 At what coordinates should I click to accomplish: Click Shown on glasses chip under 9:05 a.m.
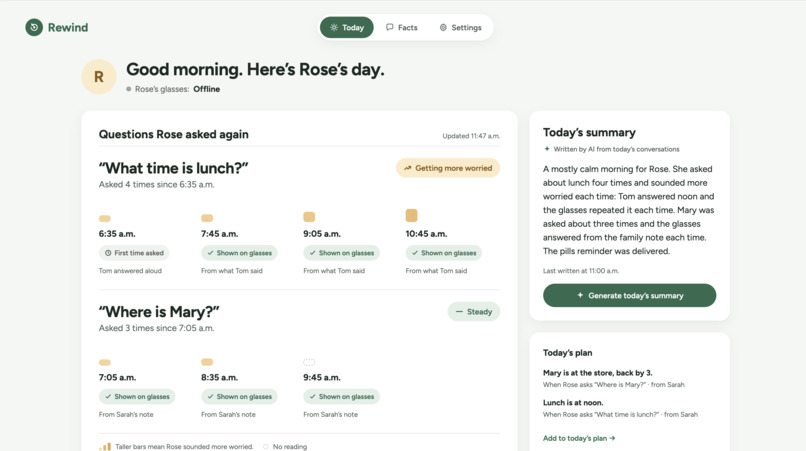[x=341, y=253]
